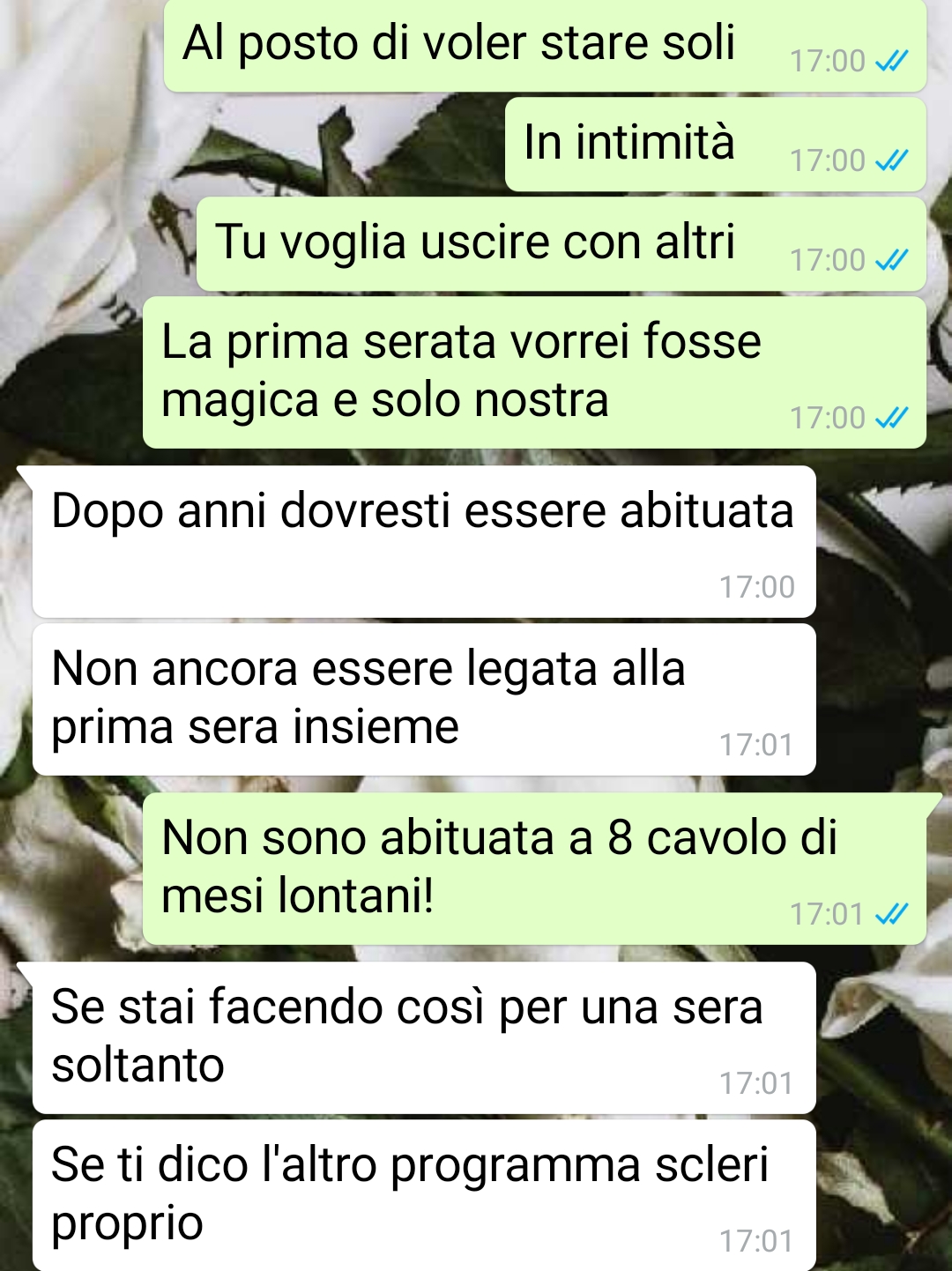The image size is (952, 1271).
Task: Select the 'Se ti dico l'altro programma scleri' message
Action: [x=424, y=1195]
